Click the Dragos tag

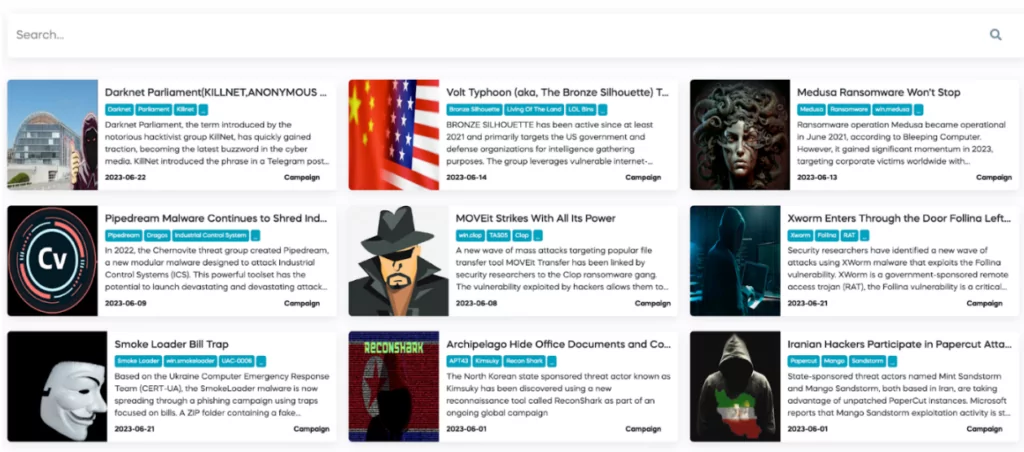(157, 235)
